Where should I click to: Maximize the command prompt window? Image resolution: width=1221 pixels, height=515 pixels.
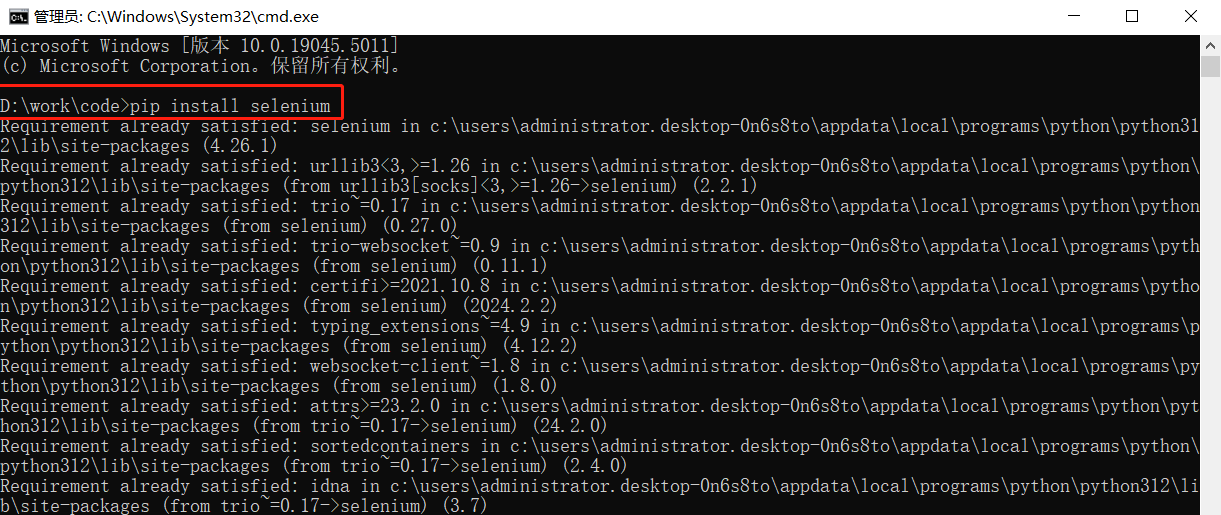1133,16
